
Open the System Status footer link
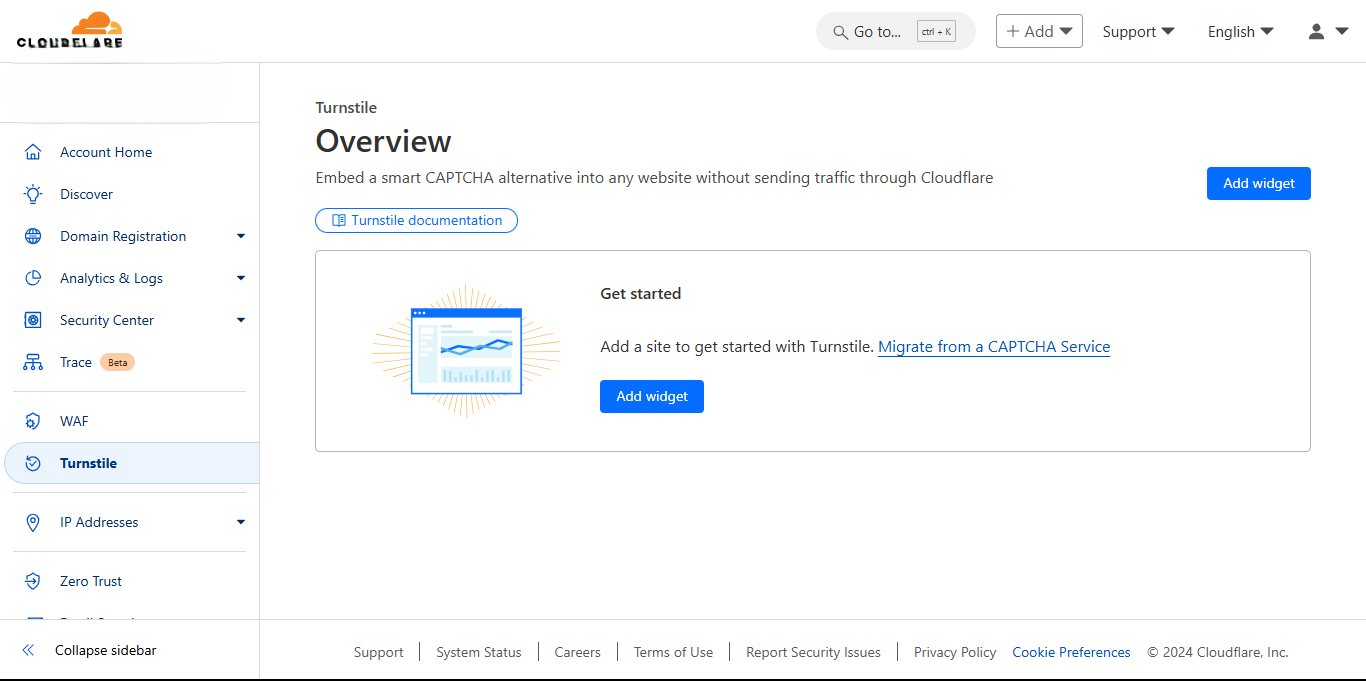pos(479,652)
